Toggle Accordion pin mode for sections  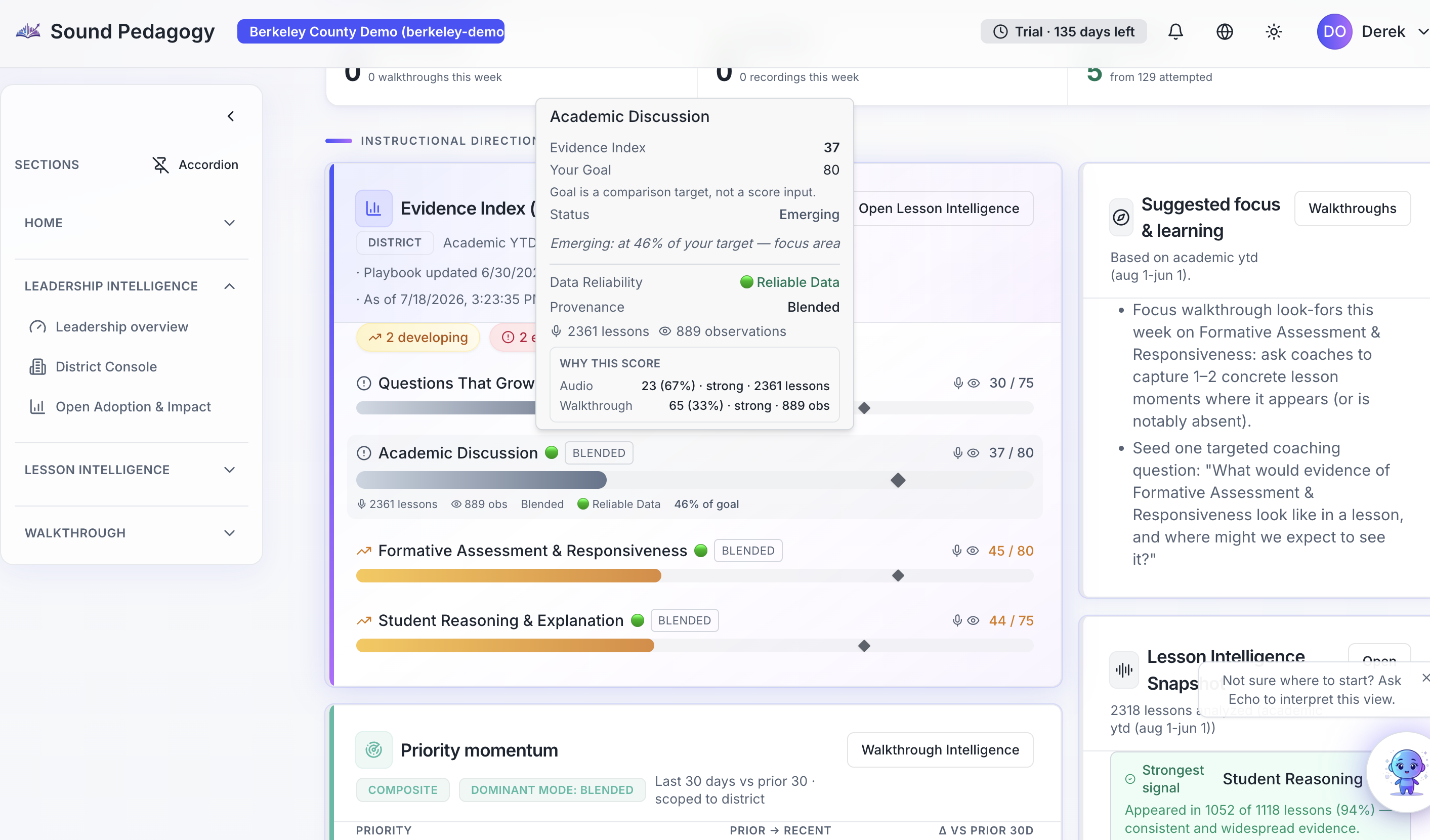point(195,164)
